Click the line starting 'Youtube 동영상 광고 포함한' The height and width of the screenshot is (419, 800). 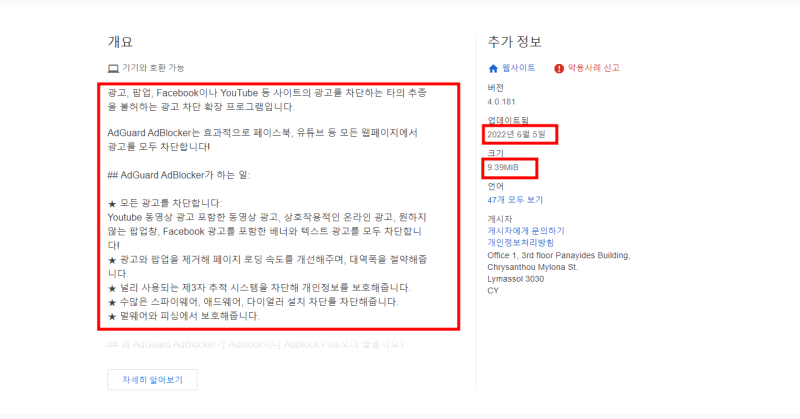[x=267, y=218]
